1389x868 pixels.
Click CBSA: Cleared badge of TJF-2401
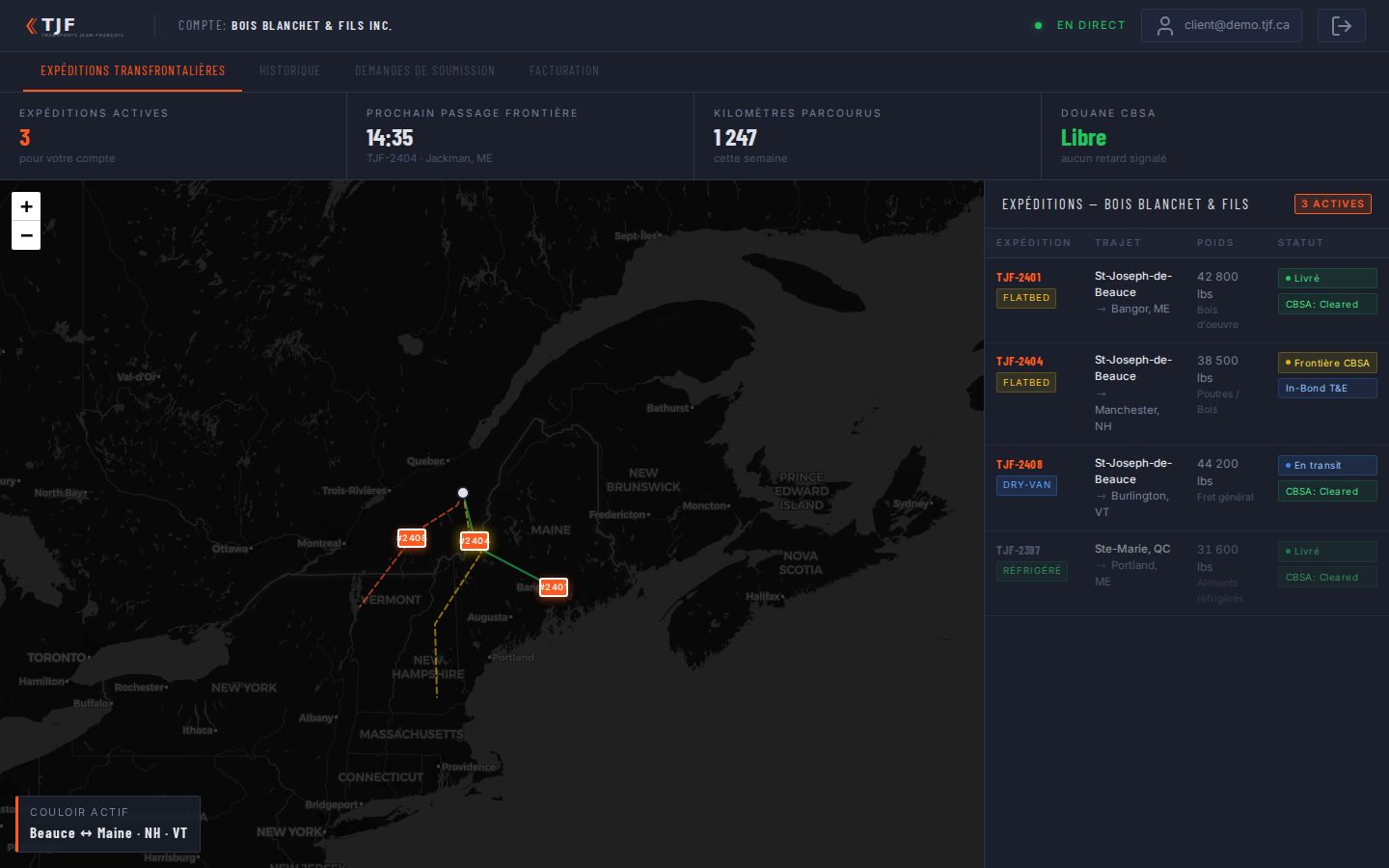pyautogui.click(x=1327, y=305)
